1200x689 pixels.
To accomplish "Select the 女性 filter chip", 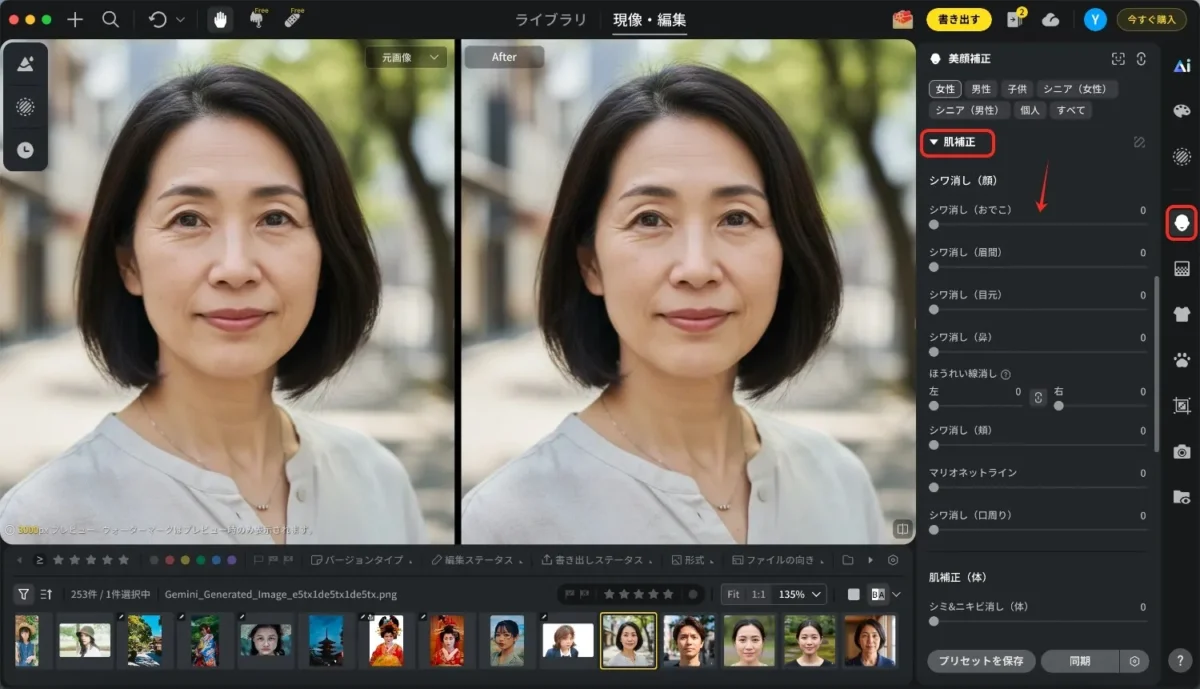I will click(x=944, y=88).
